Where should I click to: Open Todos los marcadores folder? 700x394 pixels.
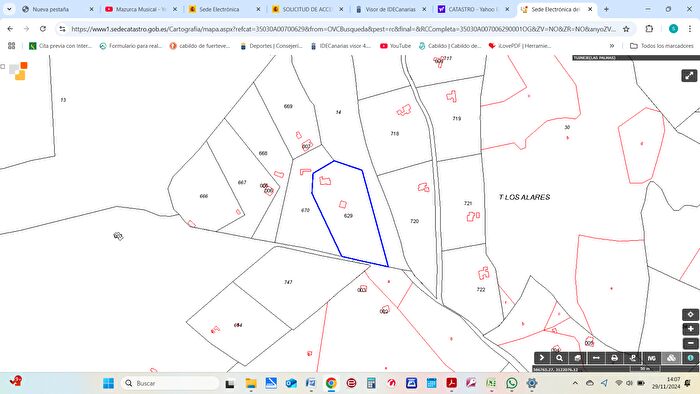662,46
